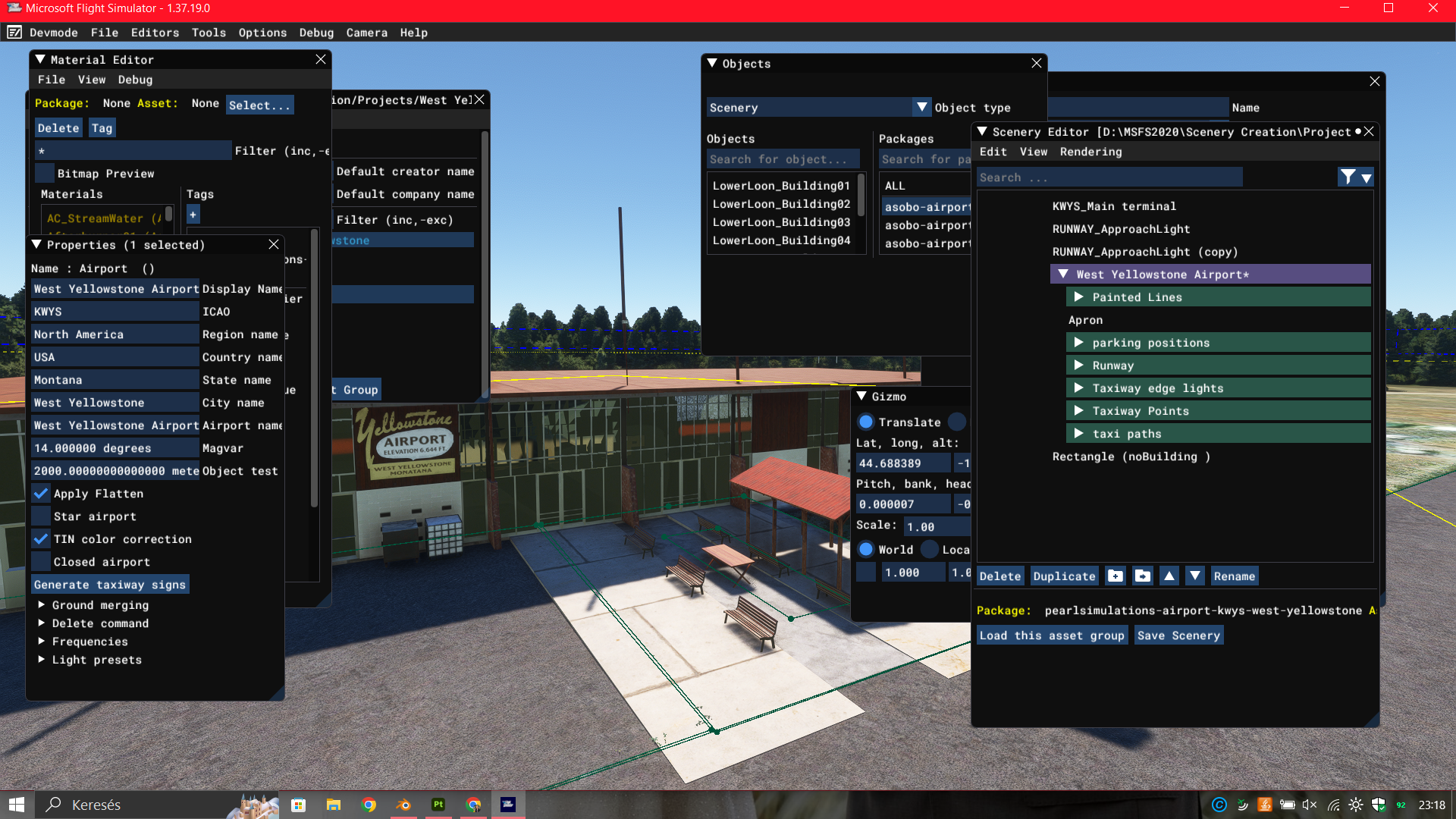Click Generate taxiway signs button

pos(109,585)
